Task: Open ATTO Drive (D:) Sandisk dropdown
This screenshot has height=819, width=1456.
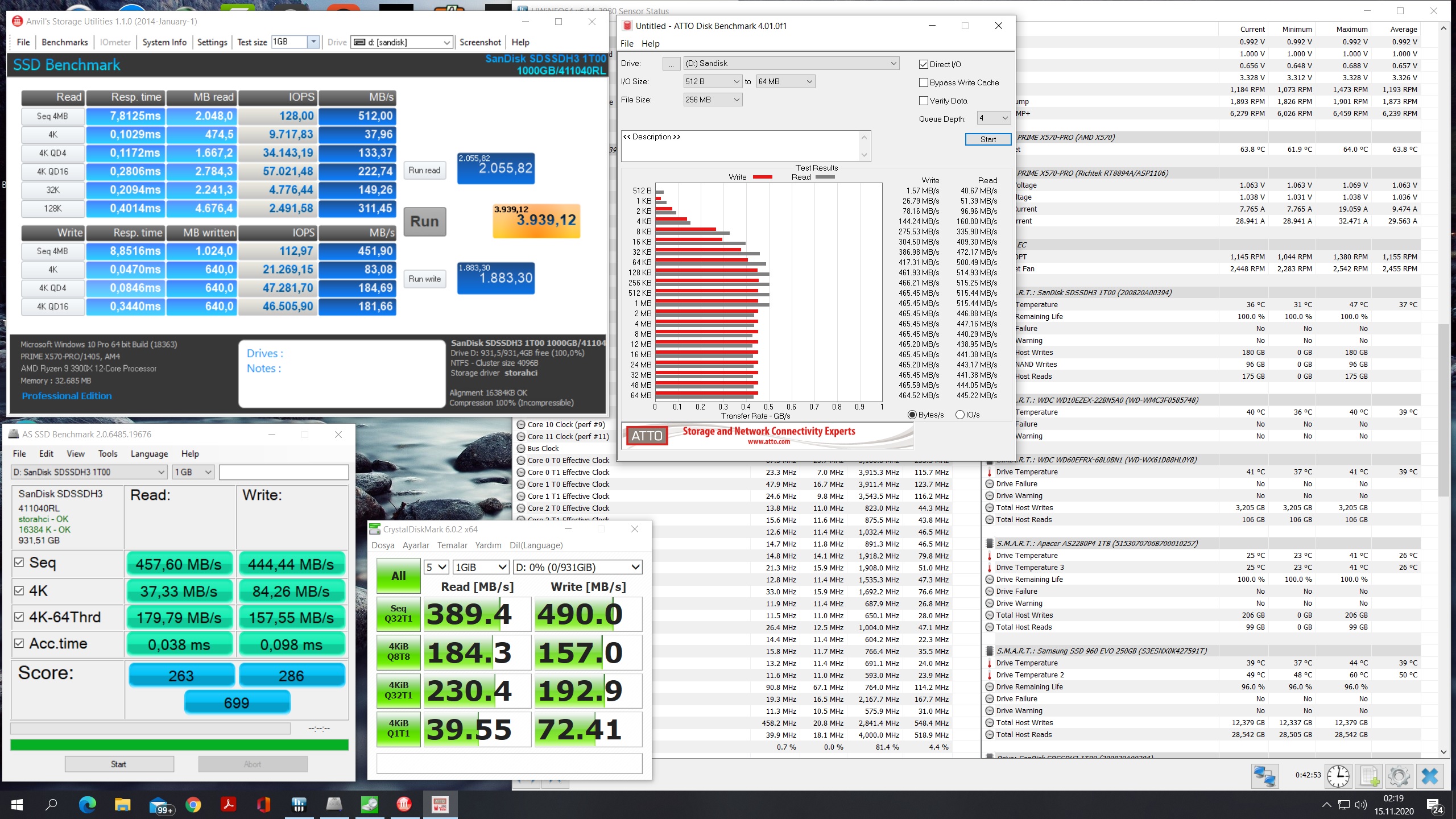Action: pyautogui.click(x=791, y=64)
